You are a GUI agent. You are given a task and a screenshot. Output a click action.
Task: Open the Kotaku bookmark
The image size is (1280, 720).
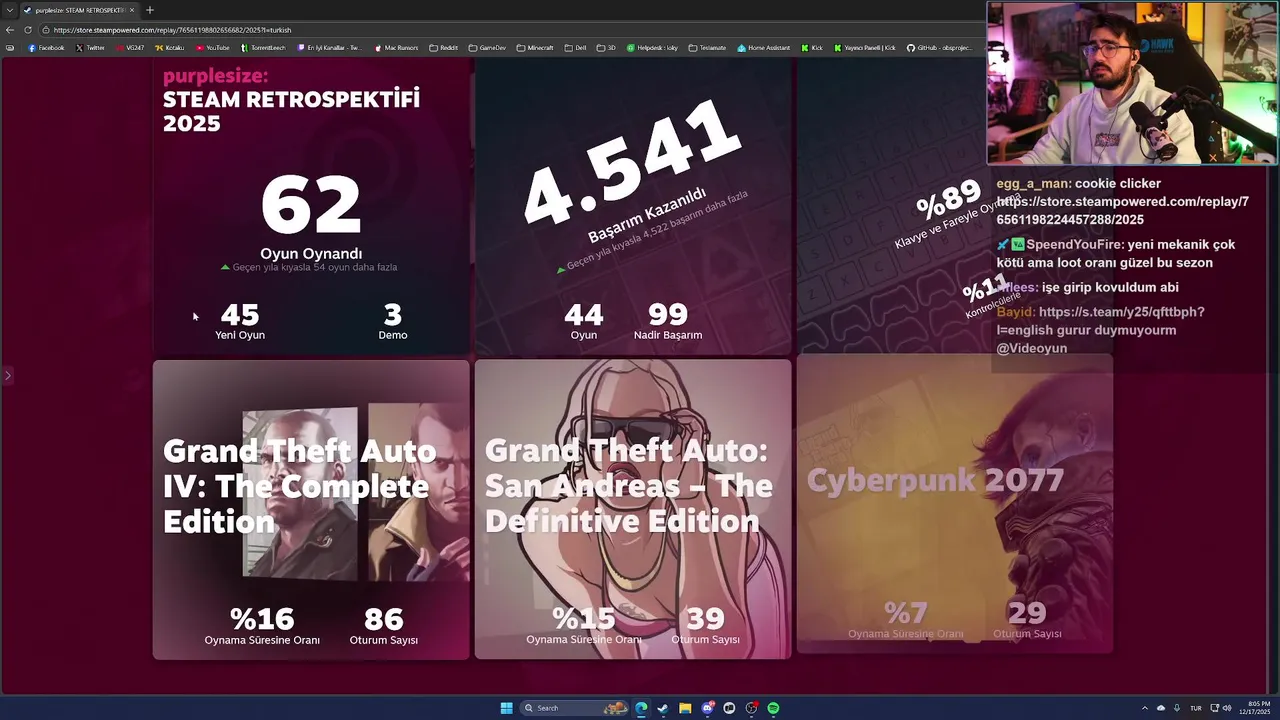(x=170, y=48)
